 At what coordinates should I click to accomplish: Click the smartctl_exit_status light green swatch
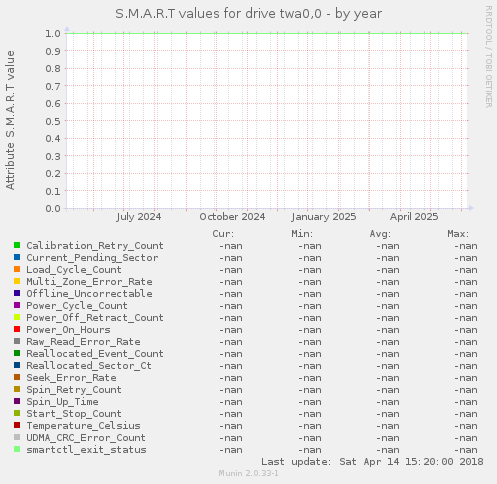point(17,449)
